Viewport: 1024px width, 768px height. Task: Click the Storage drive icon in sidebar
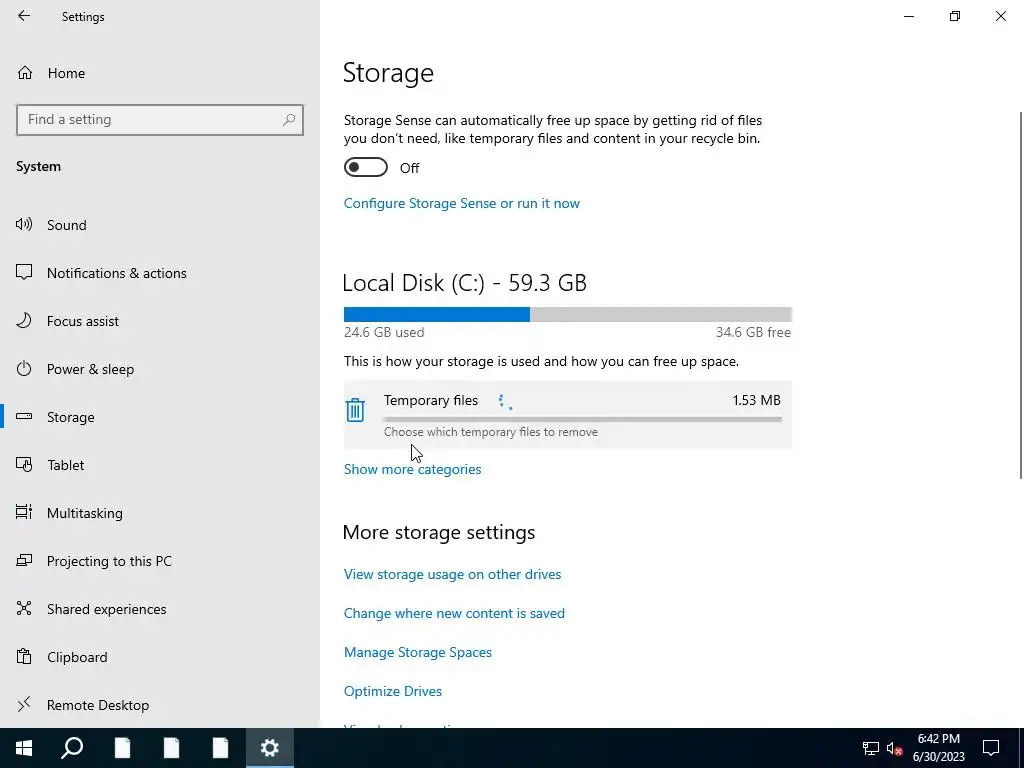24,416
